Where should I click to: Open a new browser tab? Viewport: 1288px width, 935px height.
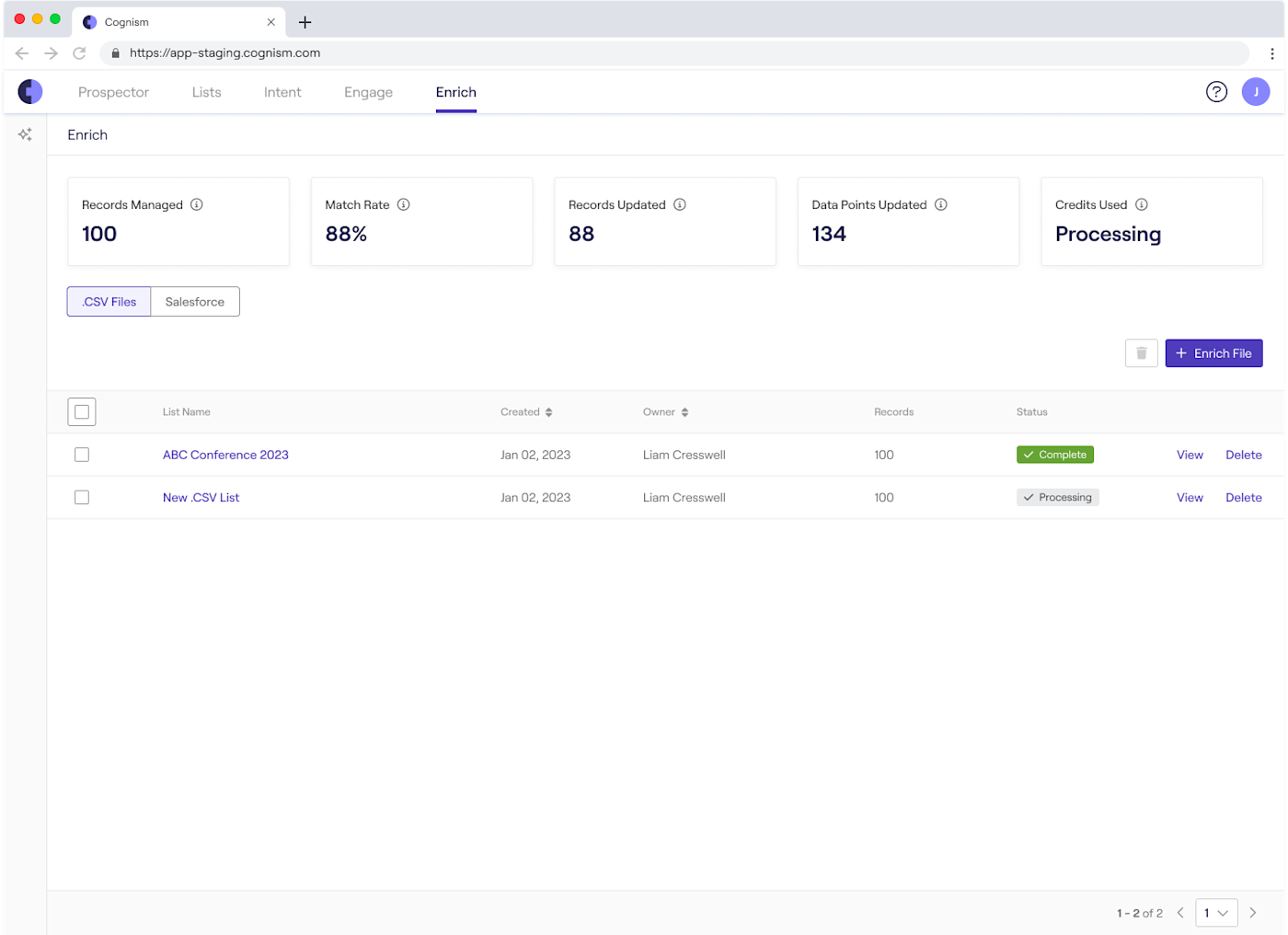coord(305,22)
